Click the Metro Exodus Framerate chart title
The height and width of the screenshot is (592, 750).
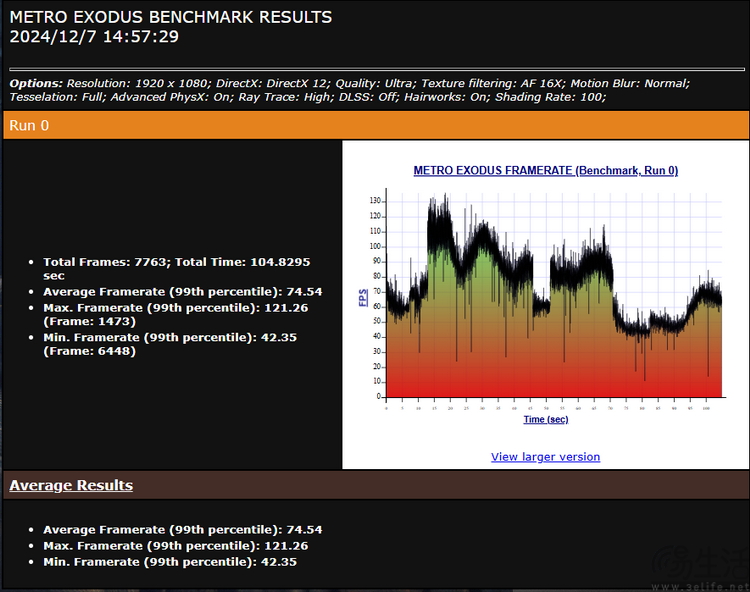click(546, 171)
